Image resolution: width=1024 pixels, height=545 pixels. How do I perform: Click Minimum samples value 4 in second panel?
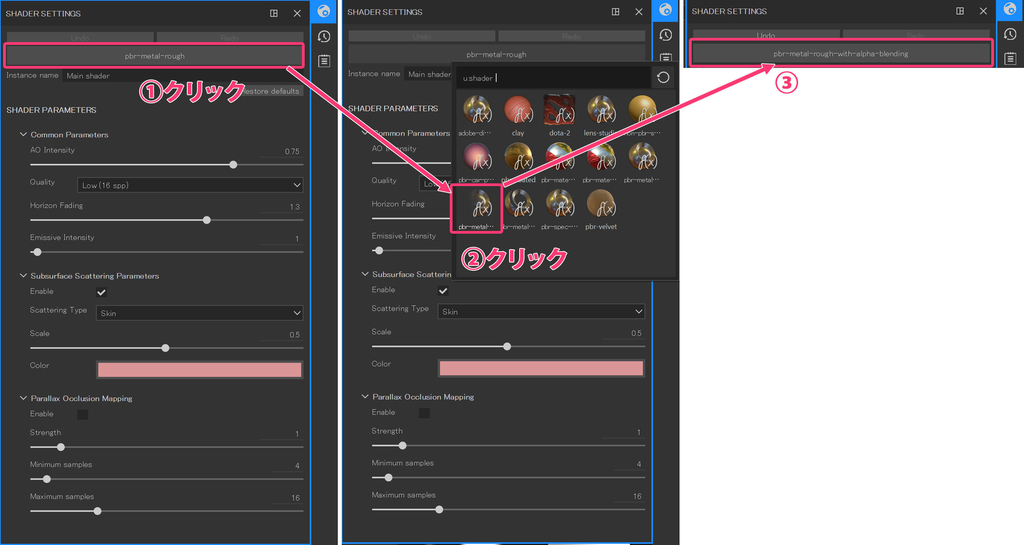pyautogui.click(x=639, y=465)
